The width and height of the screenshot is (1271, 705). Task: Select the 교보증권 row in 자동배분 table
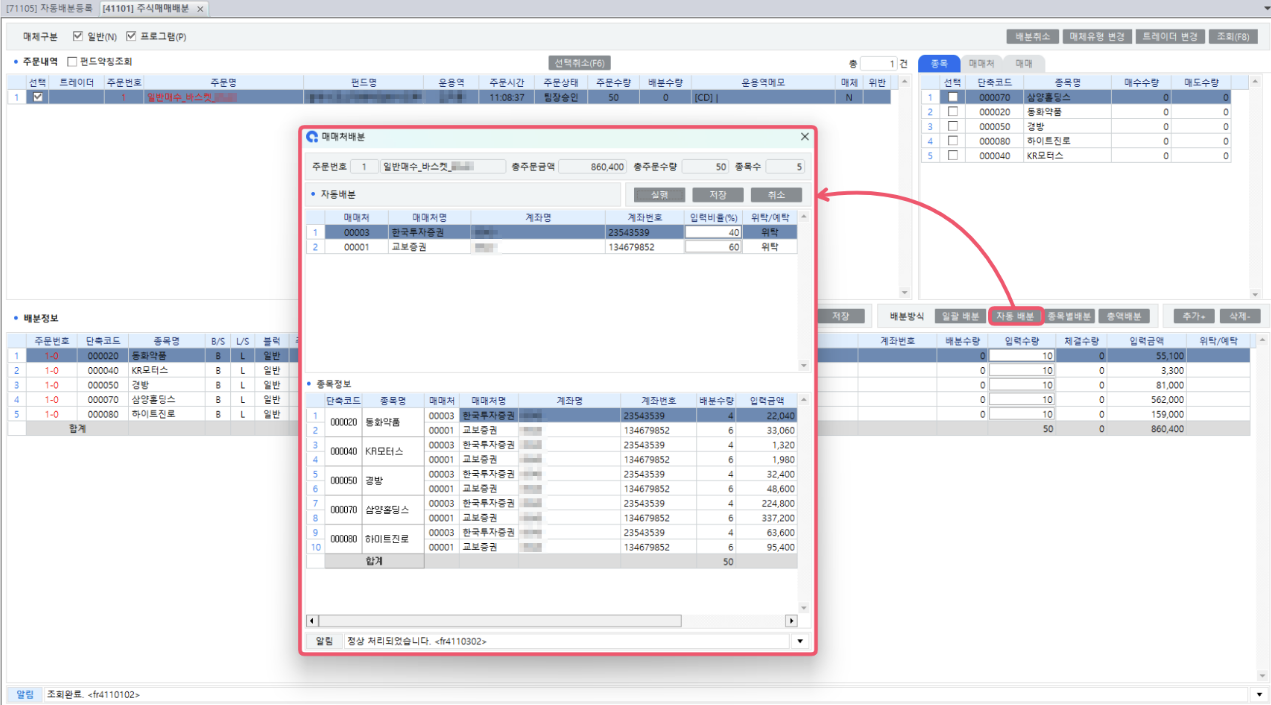point(552,247)
